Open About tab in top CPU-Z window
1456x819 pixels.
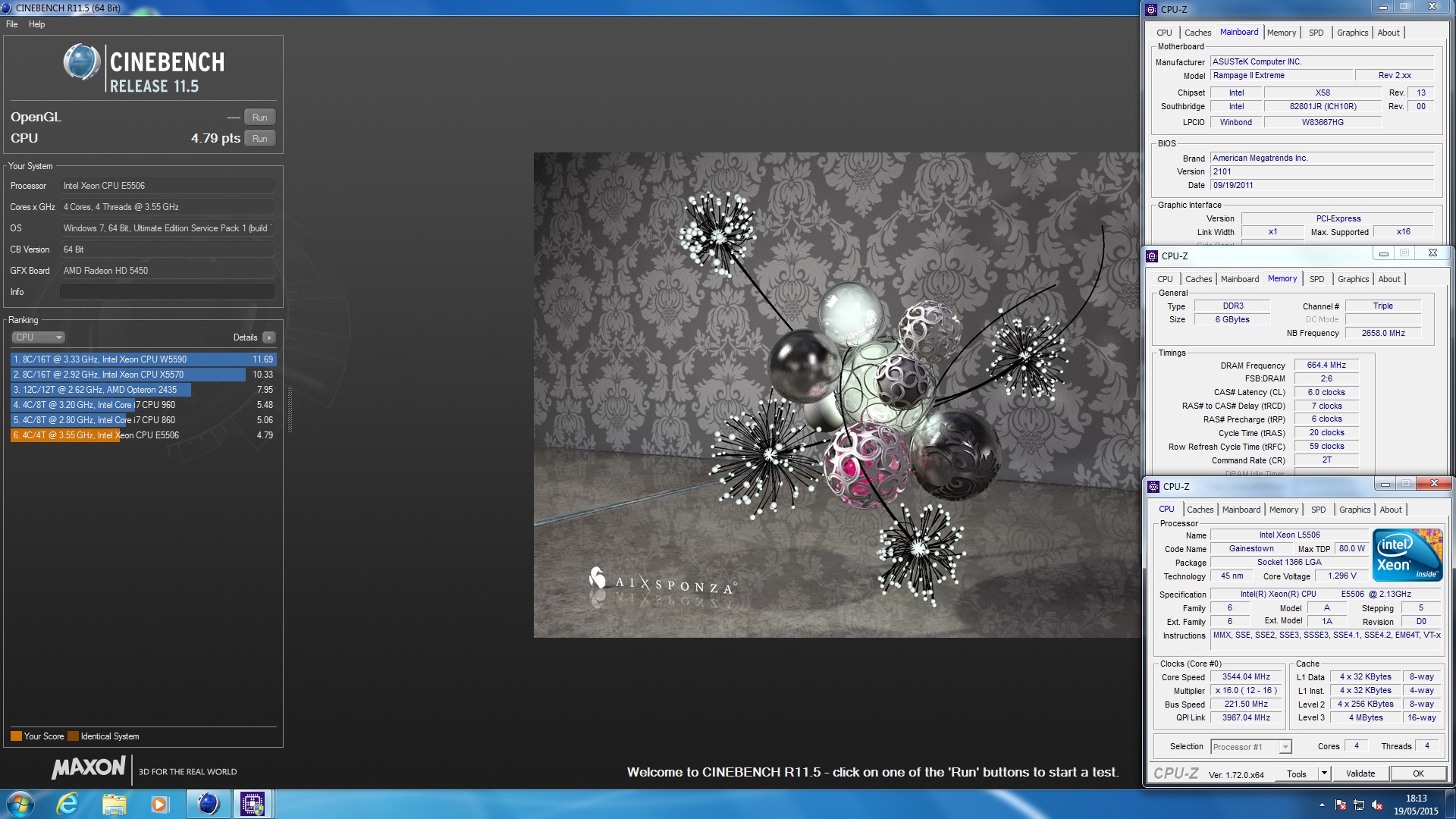pos(1389,33)
